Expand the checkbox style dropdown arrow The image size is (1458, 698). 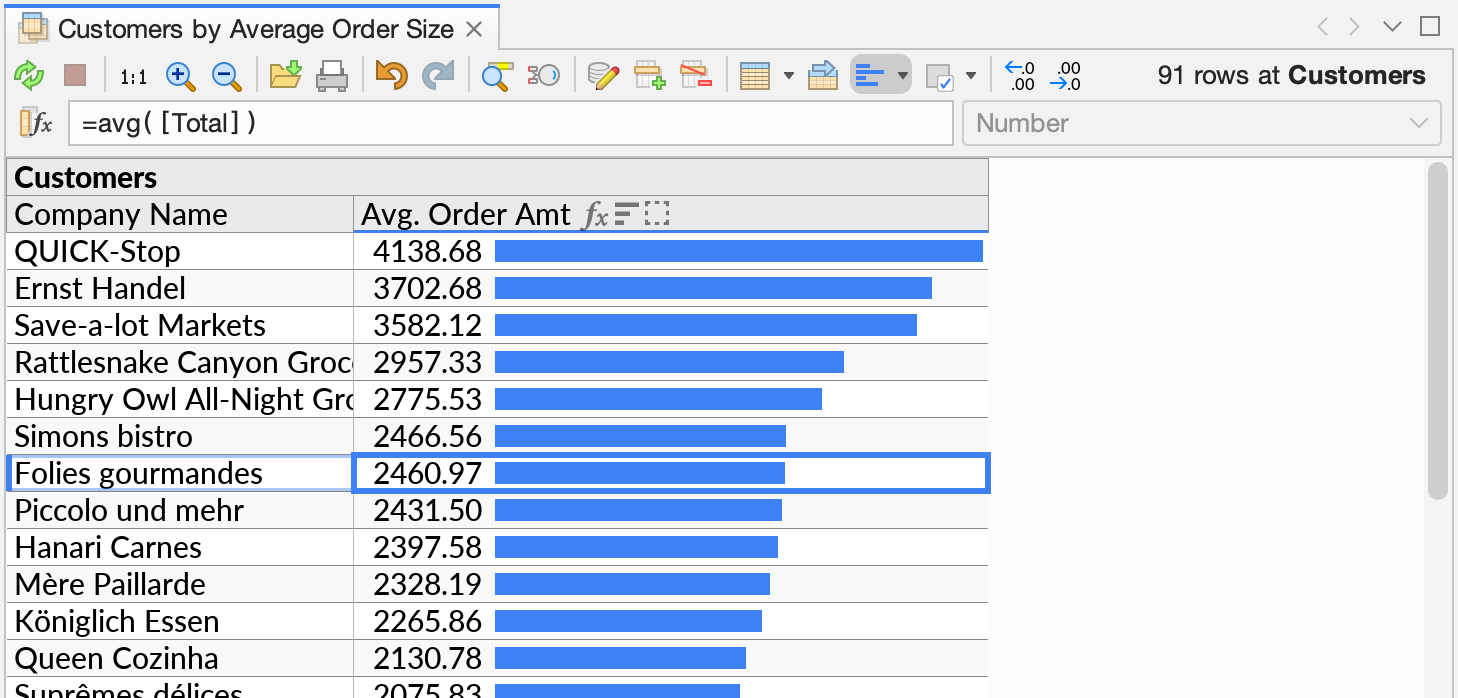point(969,75)
